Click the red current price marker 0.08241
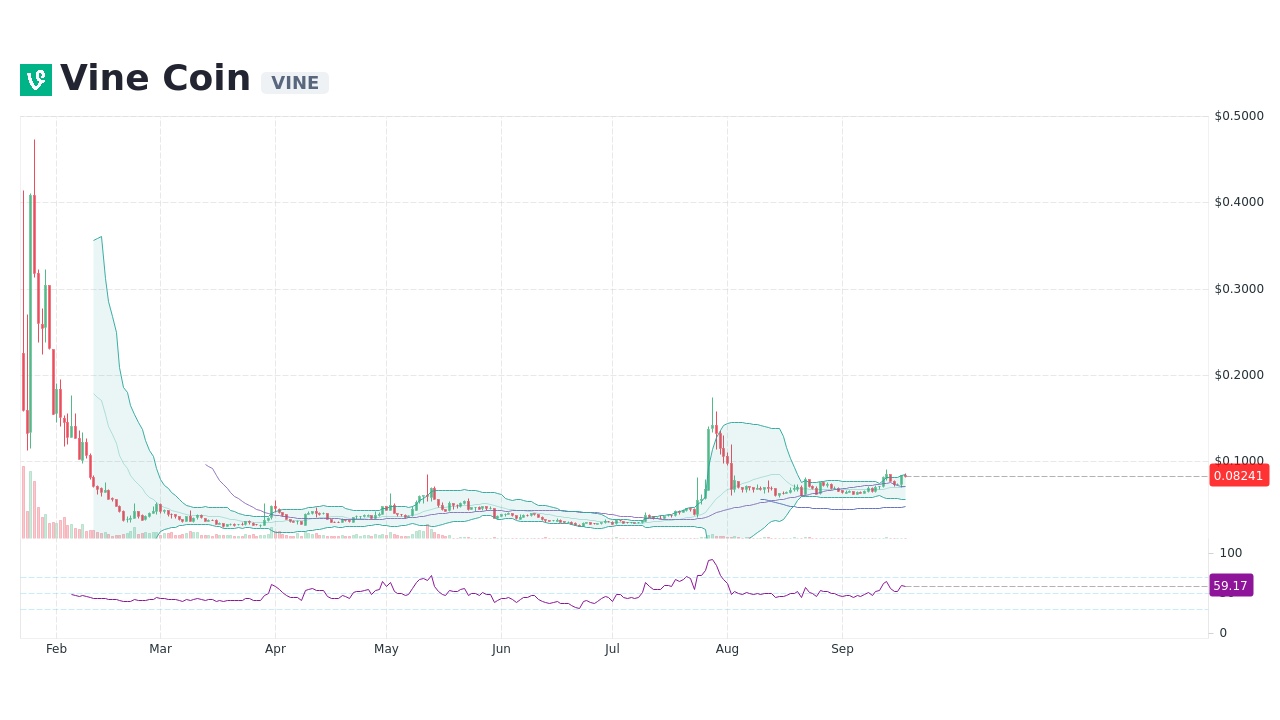This screenshot has width=1280, height=720. pos(1239,476)
